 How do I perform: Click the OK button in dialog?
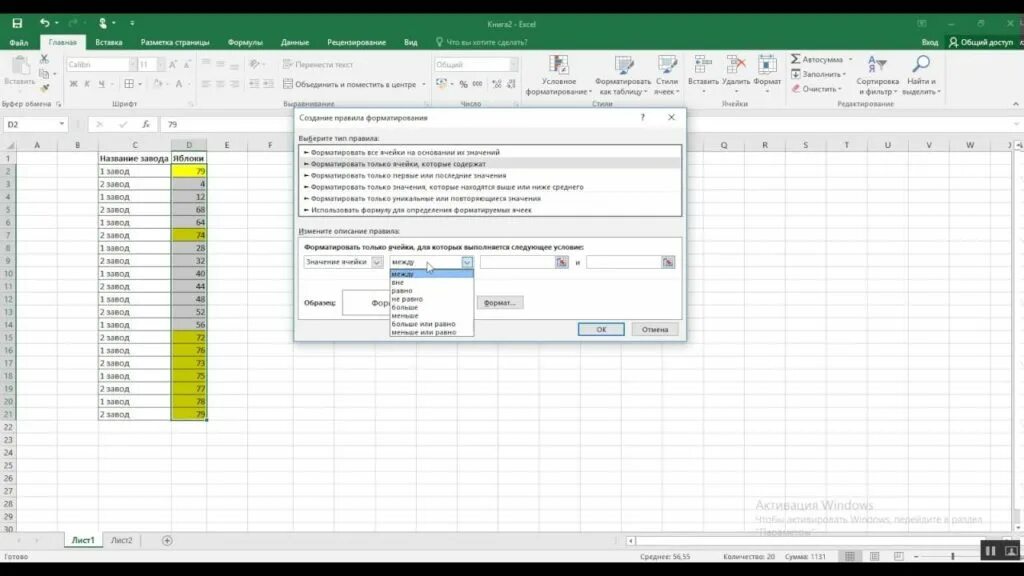(x=601, y=329)
